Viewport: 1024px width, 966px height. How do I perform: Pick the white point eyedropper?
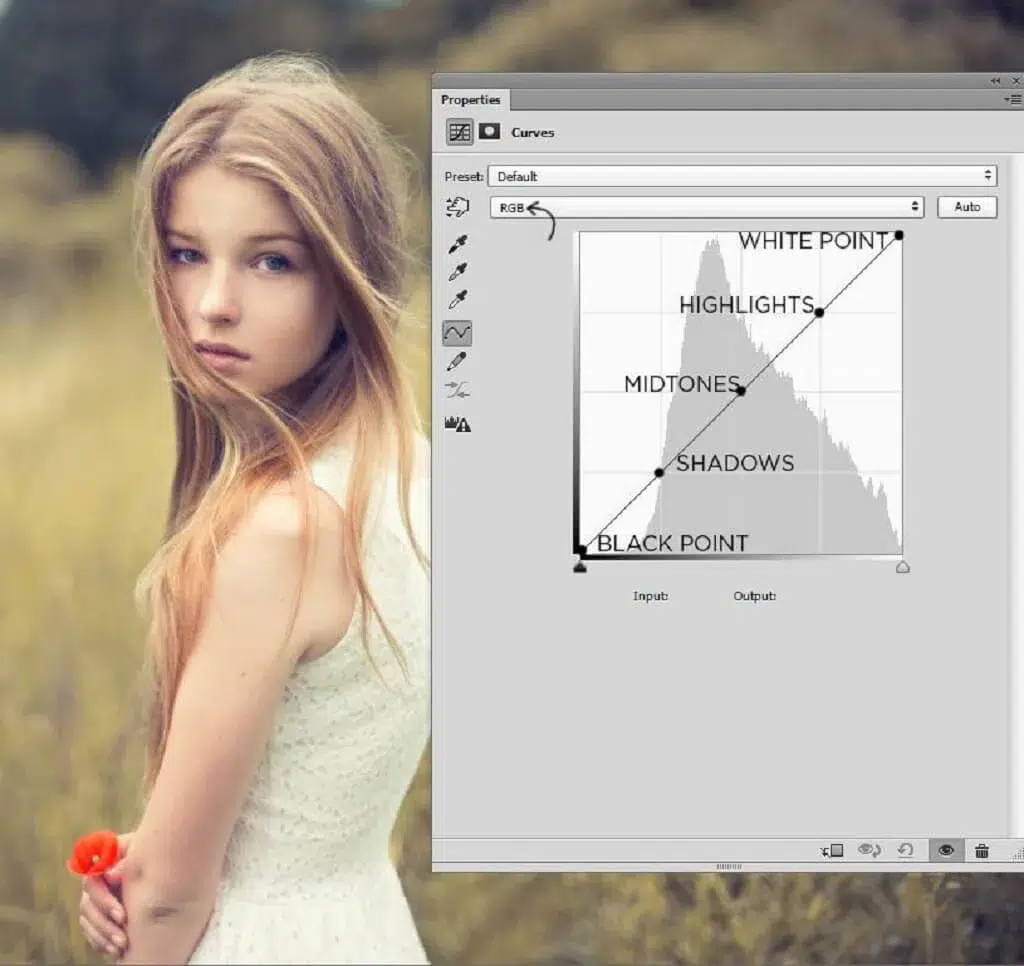tap(458, 300)
